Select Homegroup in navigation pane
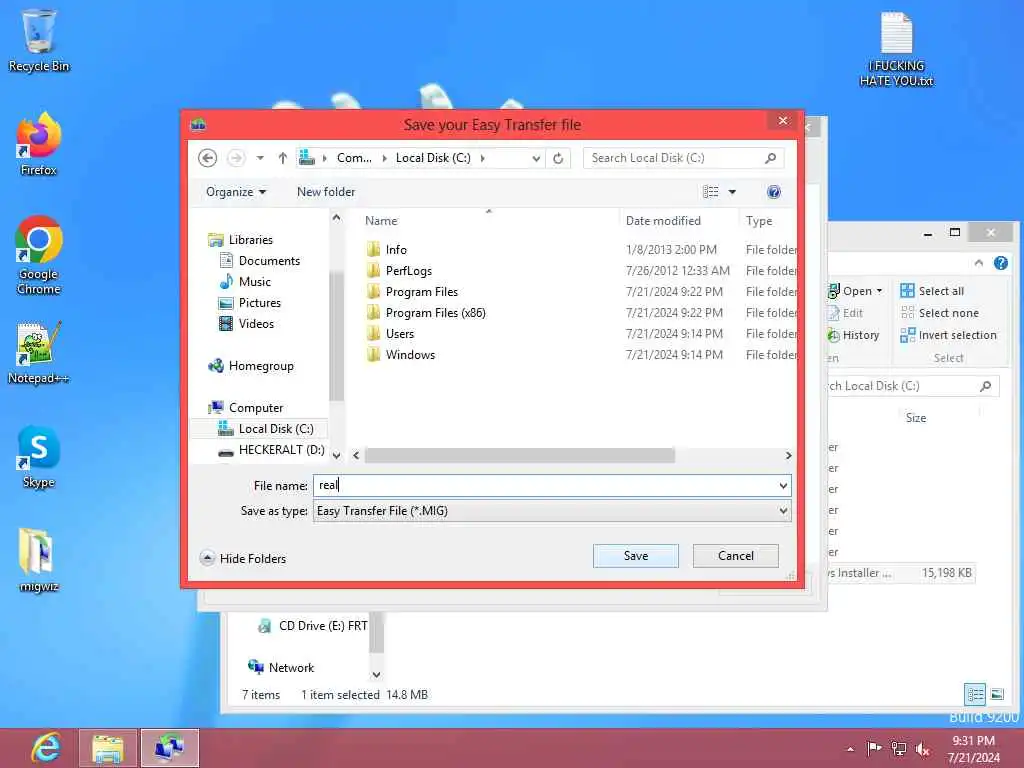 250,366
